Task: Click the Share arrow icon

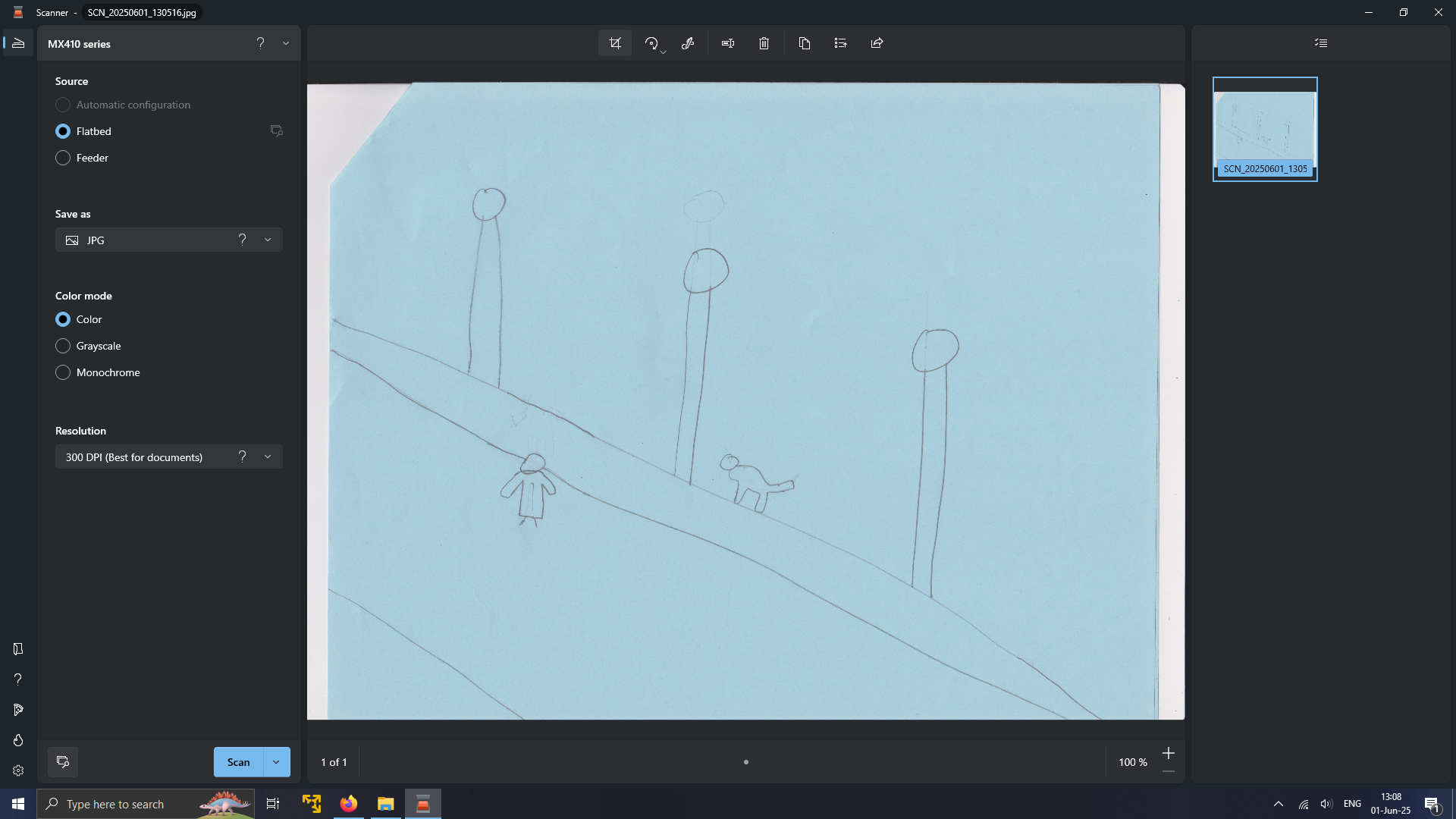Action: (877, 43)
